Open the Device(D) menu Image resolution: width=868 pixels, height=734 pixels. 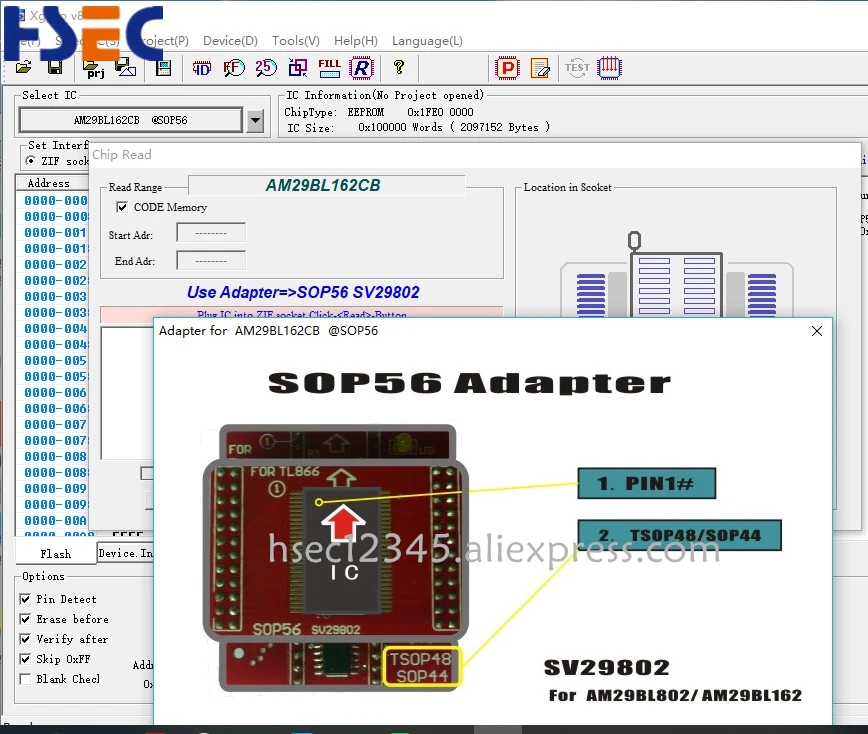click(x=230, y=41)
